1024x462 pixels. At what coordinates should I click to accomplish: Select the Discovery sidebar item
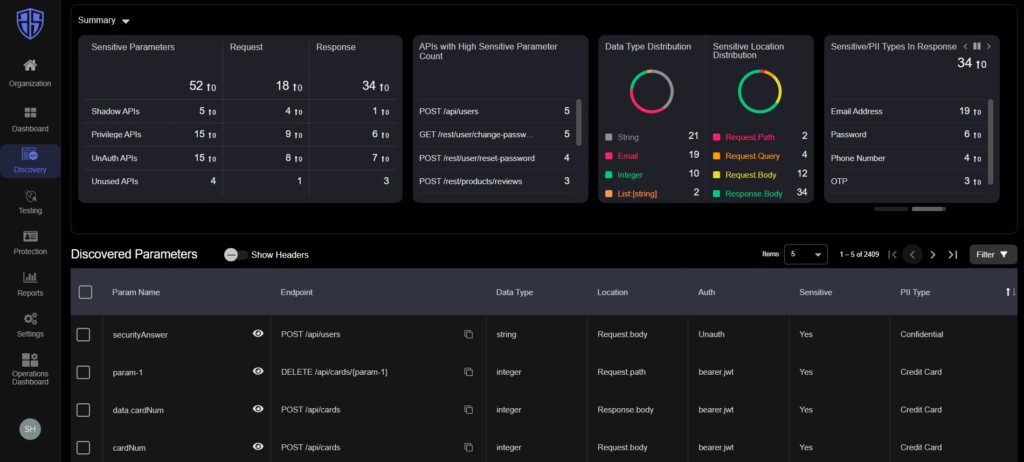(x=30, y=161)
